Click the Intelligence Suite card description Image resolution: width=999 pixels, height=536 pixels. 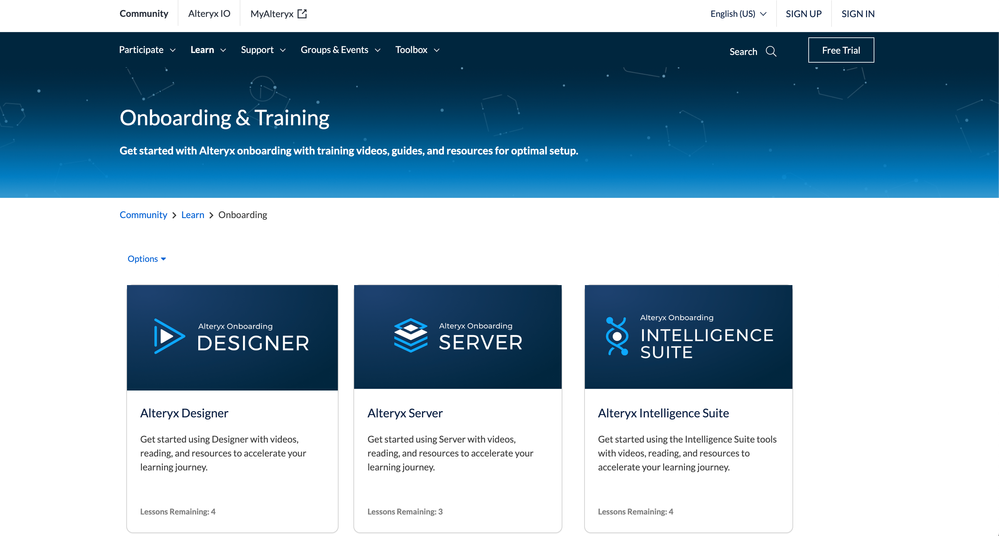687,453
